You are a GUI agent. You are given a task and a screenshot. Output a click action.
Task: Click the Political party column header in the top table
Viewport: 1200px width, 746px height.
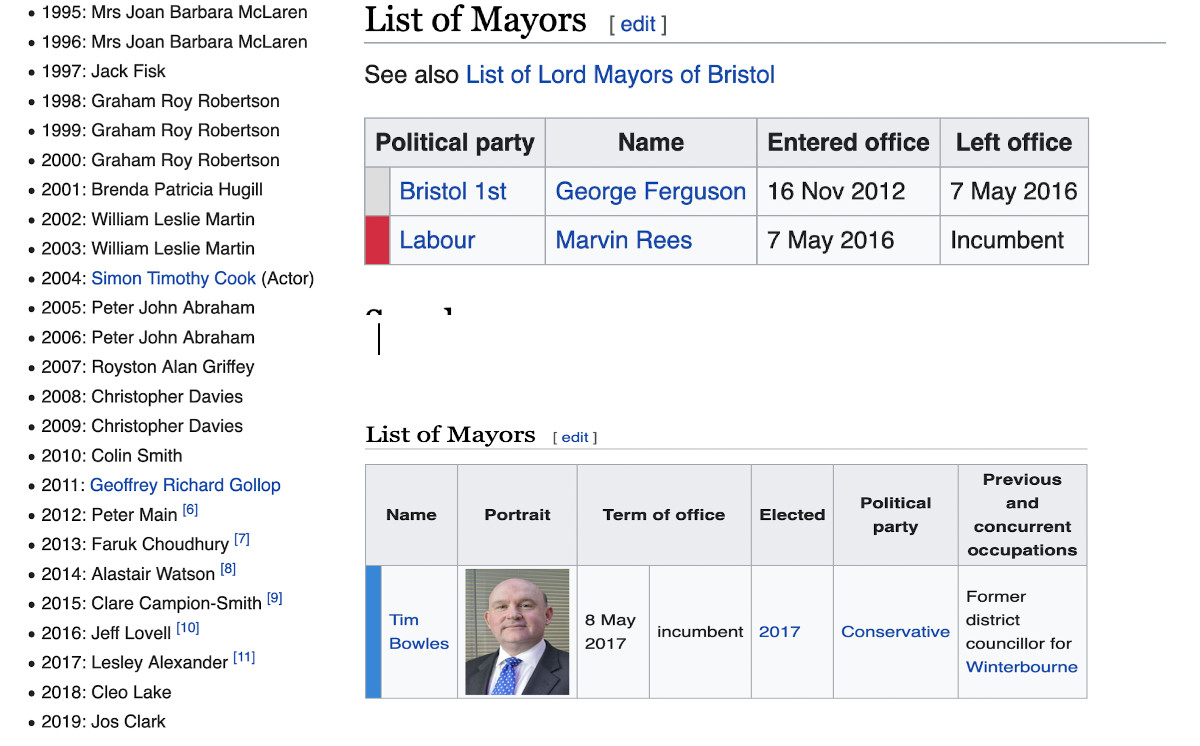[x=455, y=143]
